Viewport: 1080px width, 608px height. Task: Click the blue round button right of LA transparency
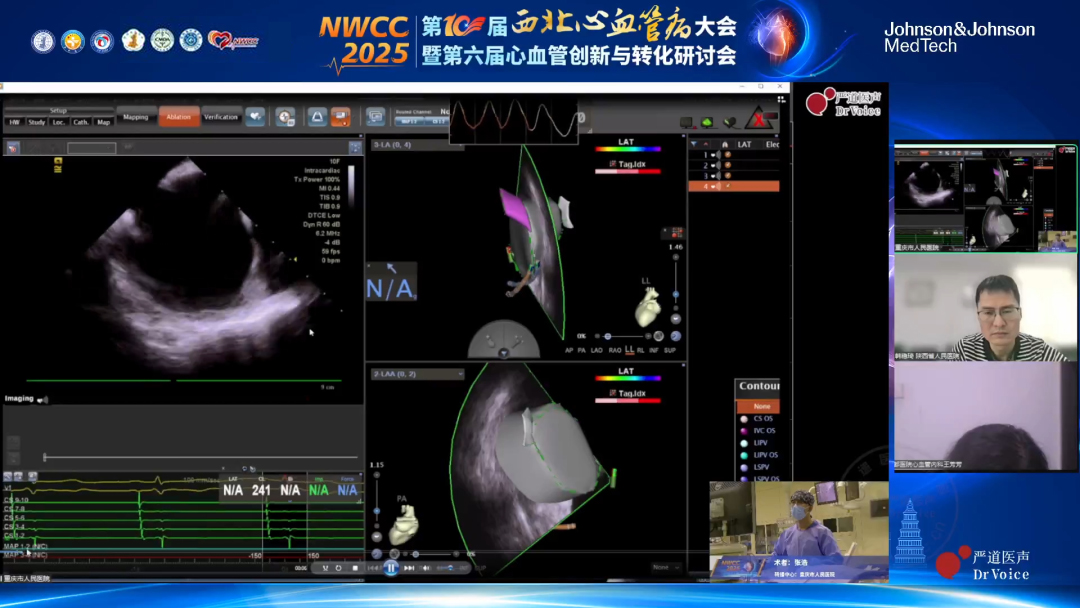click(676, 336)
